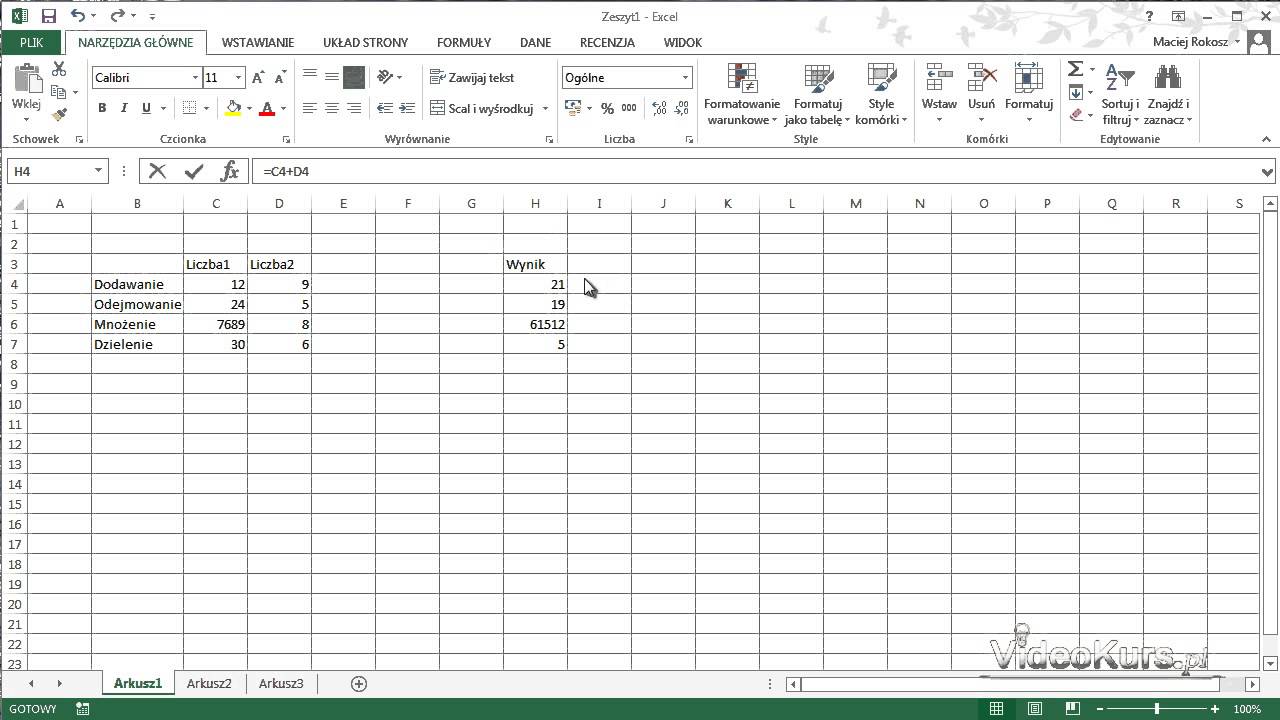Open Formatuj jako tabelę
The height and width of the screenshot is (720, 1280).
tap(817, 96)
